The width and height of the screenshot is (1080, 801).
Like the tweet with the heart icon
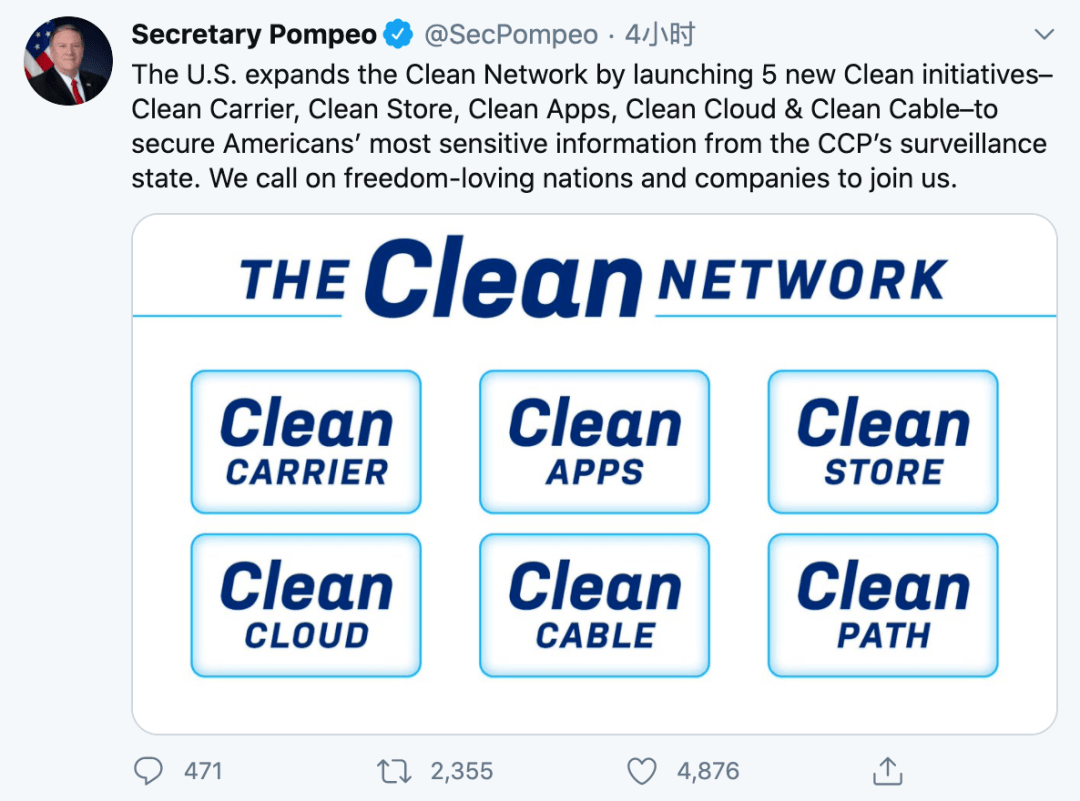coord(641,771)
